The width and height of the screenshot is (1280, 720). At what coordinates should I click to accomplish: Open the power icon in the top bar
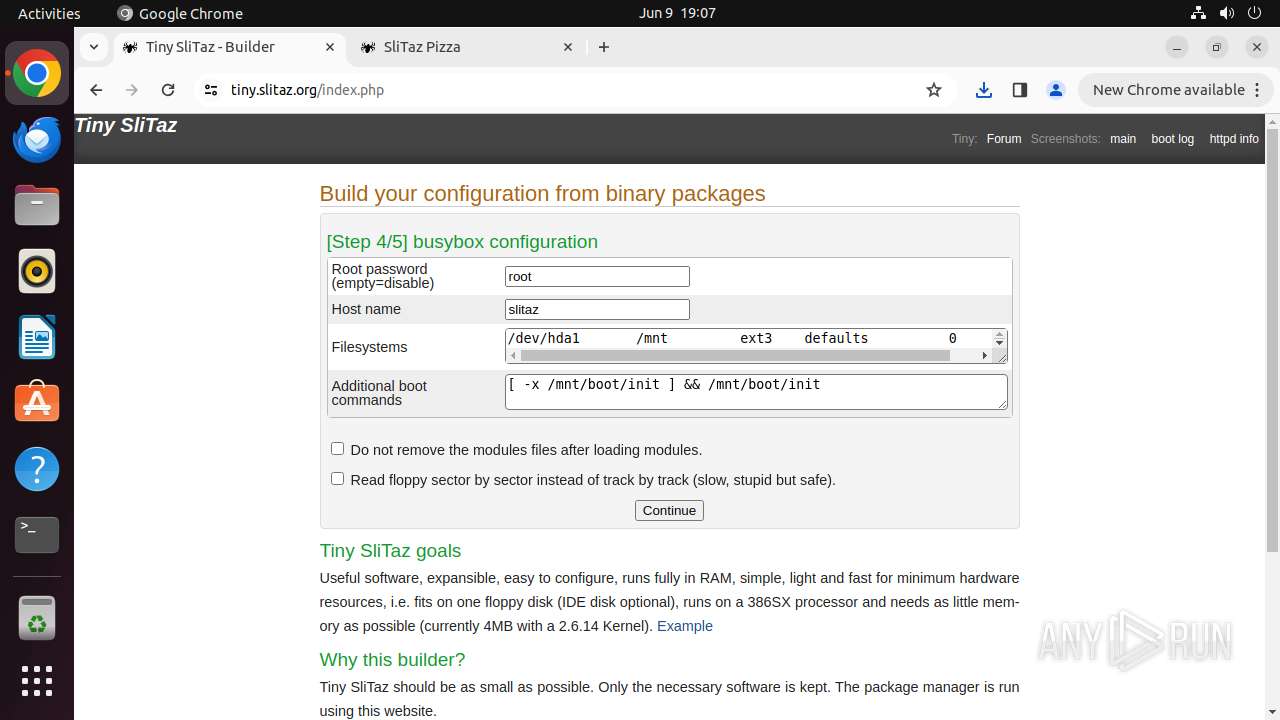point(1255,13)
